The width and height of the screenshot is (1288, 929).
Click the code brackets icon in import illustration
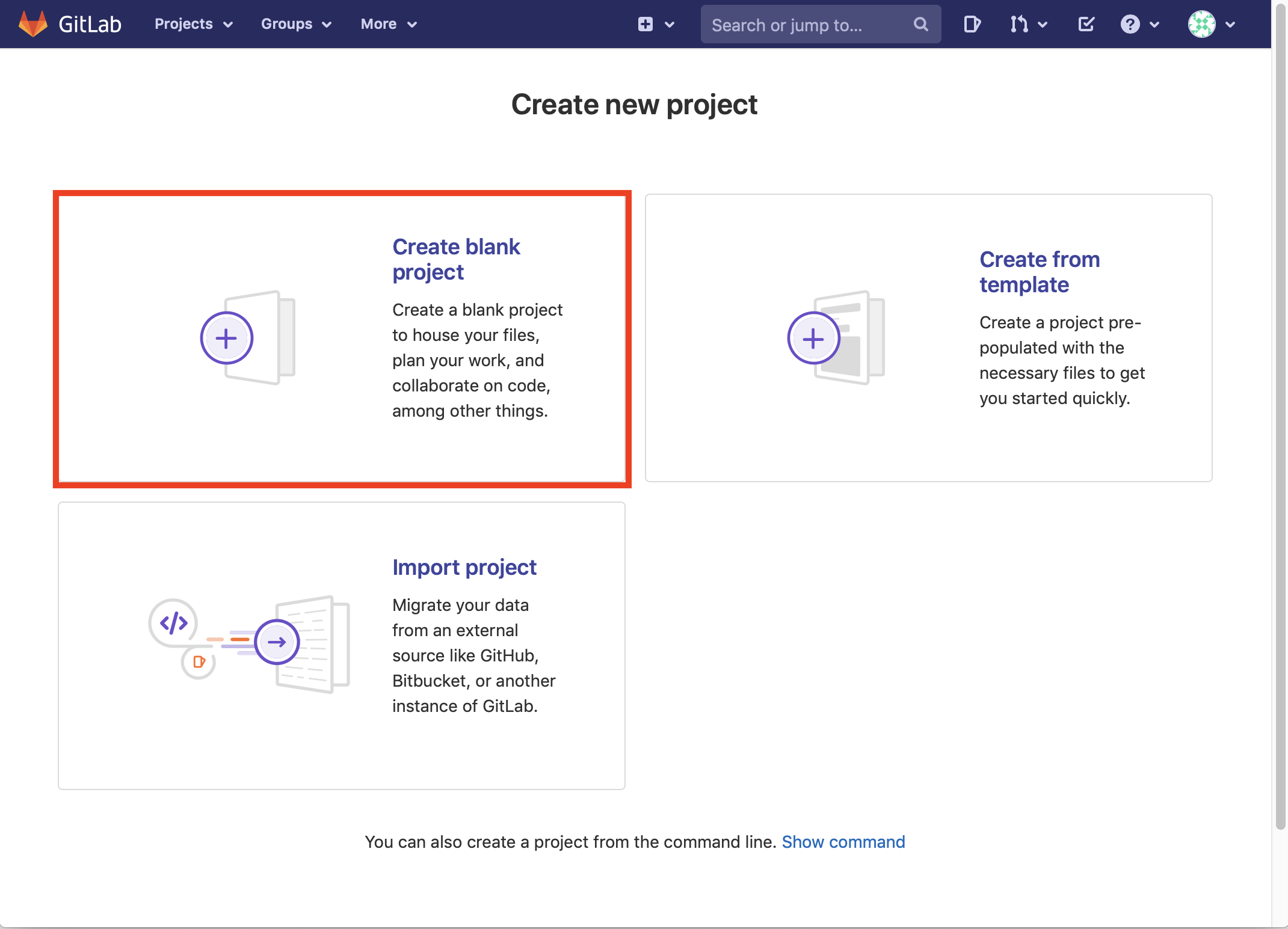pyautogui.click(x=173, y=623)
